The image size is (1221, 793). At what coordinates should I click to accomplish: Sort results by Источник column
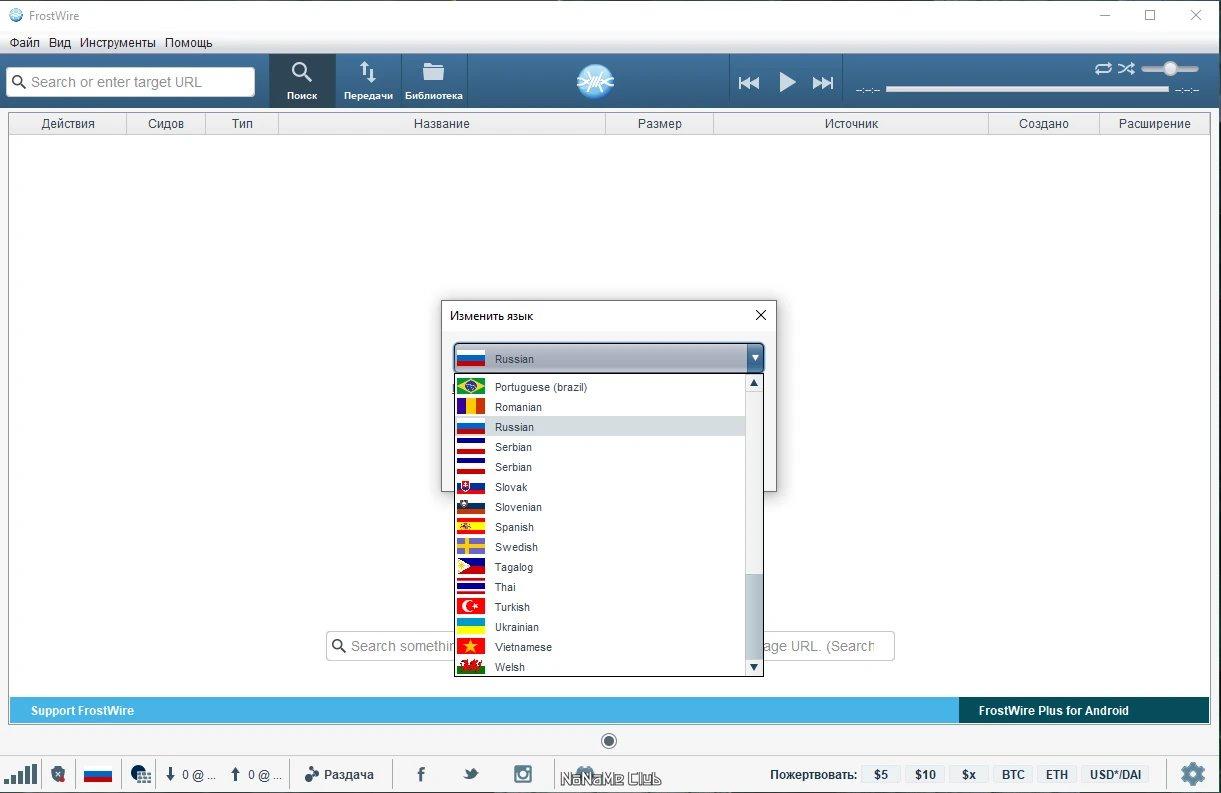click(851, 124)
